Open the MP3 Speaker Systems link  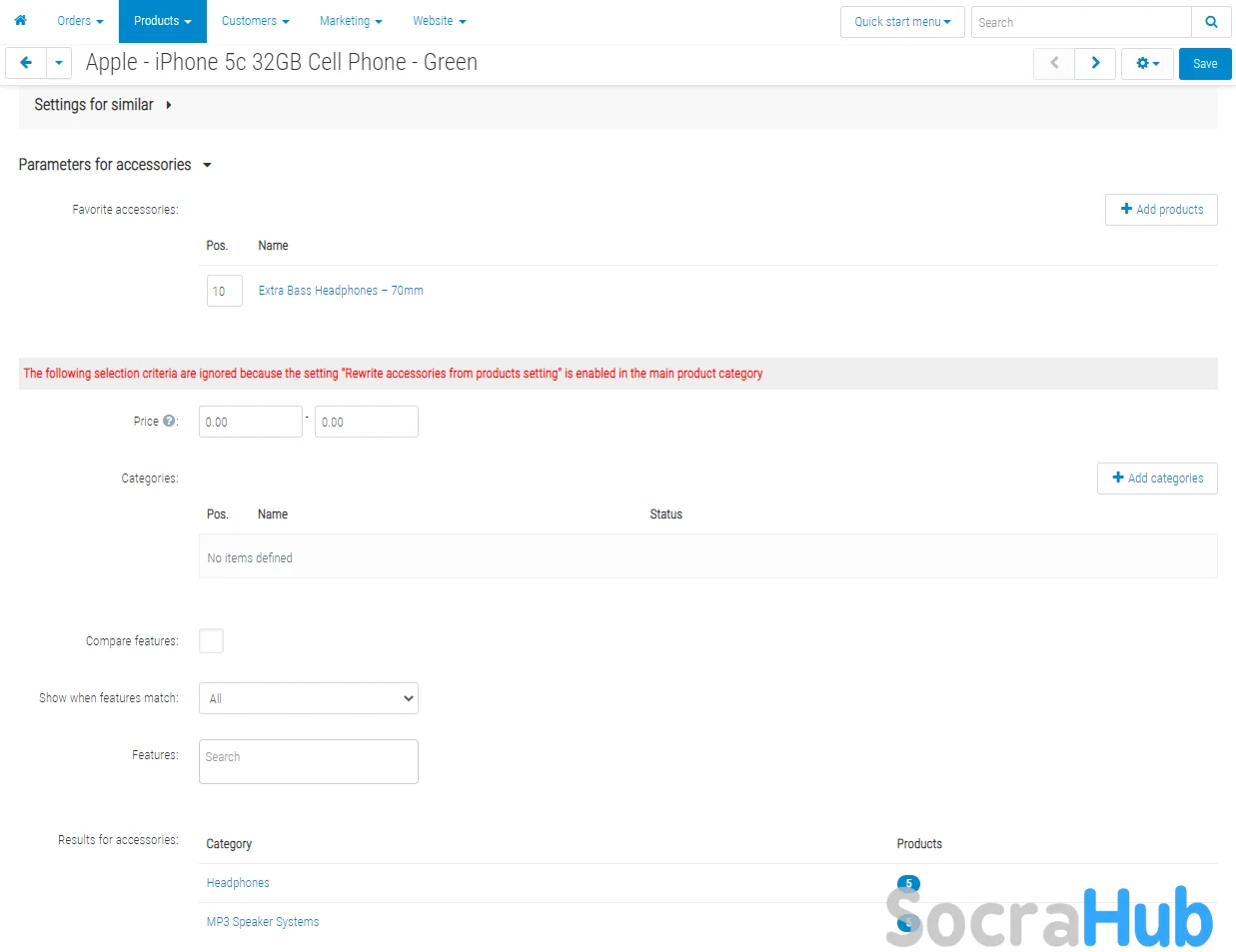pos(263,922)
